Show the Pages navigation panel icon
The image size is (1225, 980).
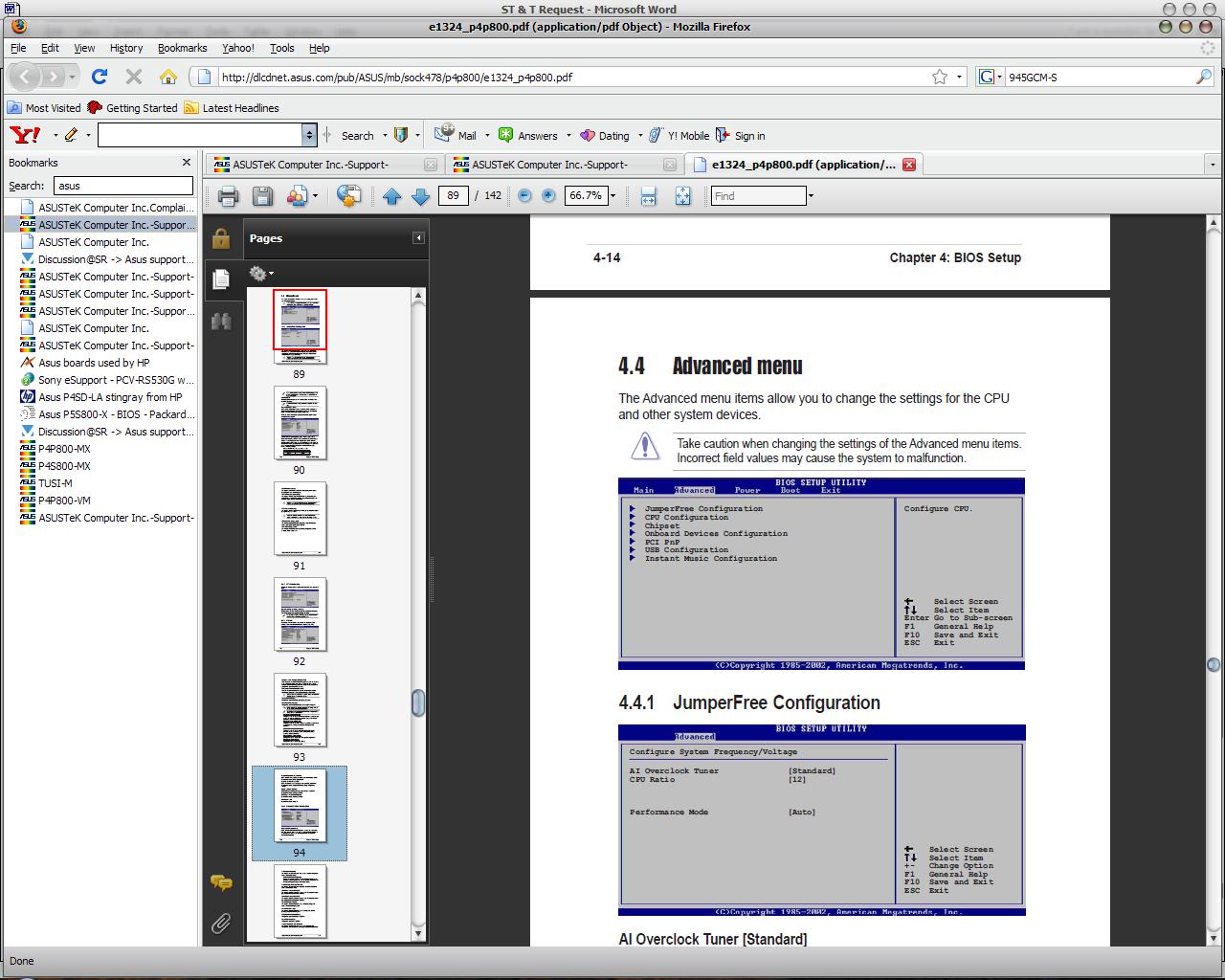coord(221,278)
